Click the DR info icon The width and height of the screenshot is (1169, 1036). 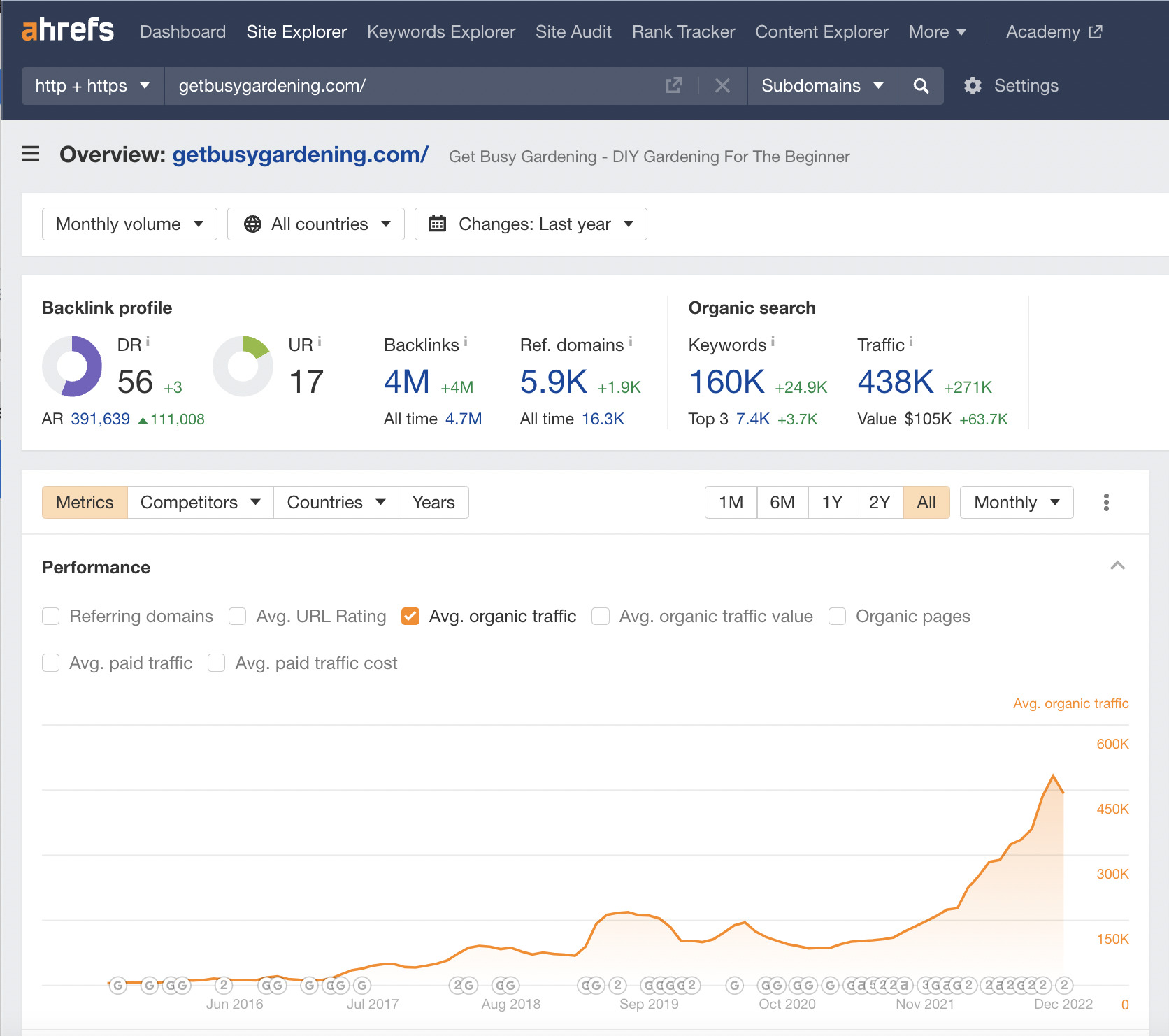point(148,342)
